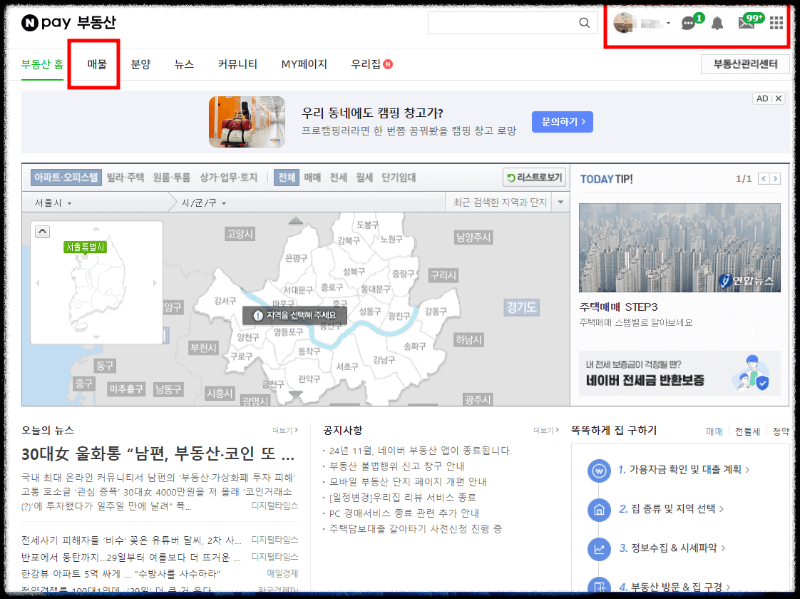
Task: Select 서초구 on the Seoul map
Action: click(x=347, y=366)
